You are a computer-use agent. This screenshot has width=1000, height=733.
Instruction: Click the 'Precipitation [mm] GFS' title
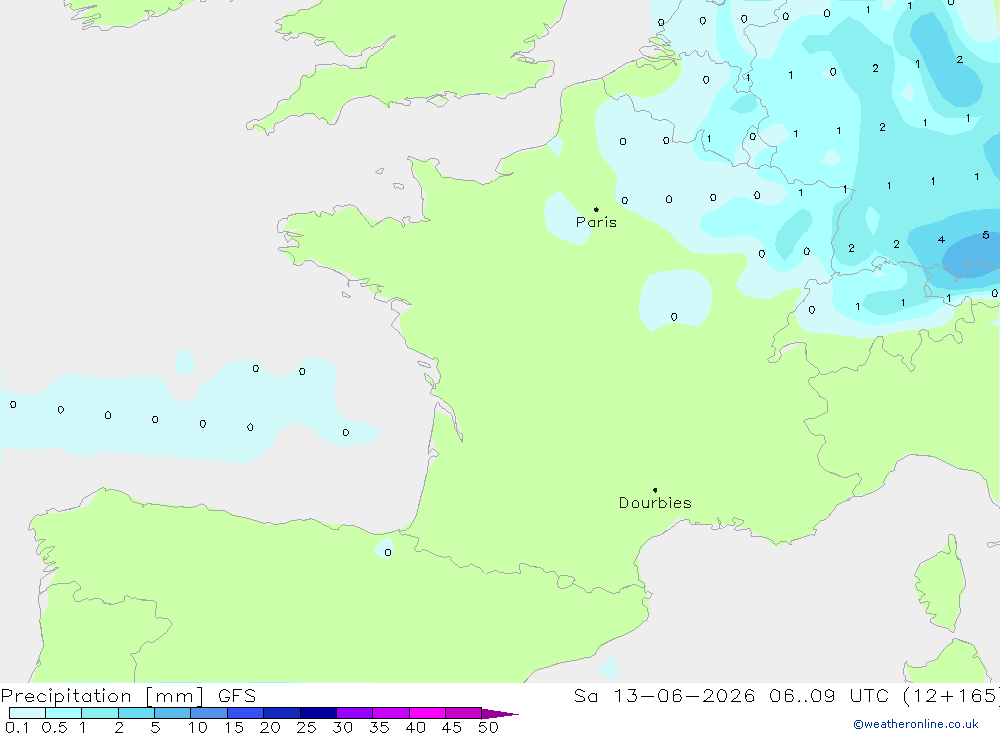pyautogui.click(x=128, y=696)
